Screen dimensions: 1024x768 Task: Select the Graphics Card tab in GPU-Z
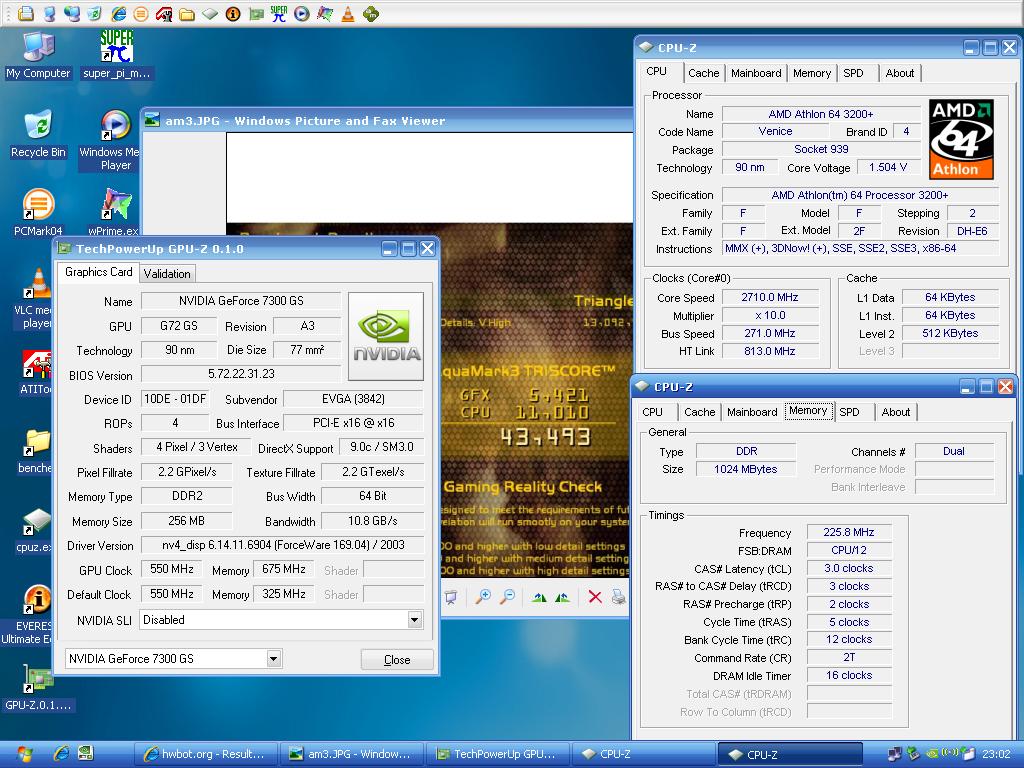click(99, 272)
